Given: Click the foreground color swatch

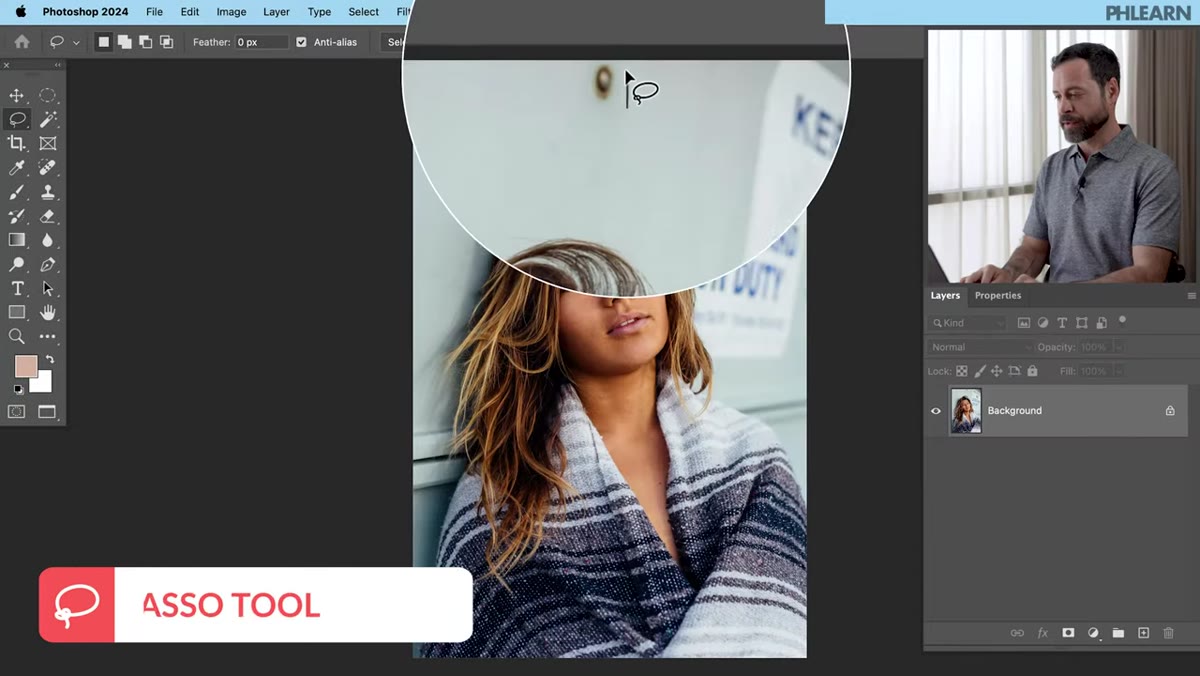Looking at the screenshot, I should (25, 366).
